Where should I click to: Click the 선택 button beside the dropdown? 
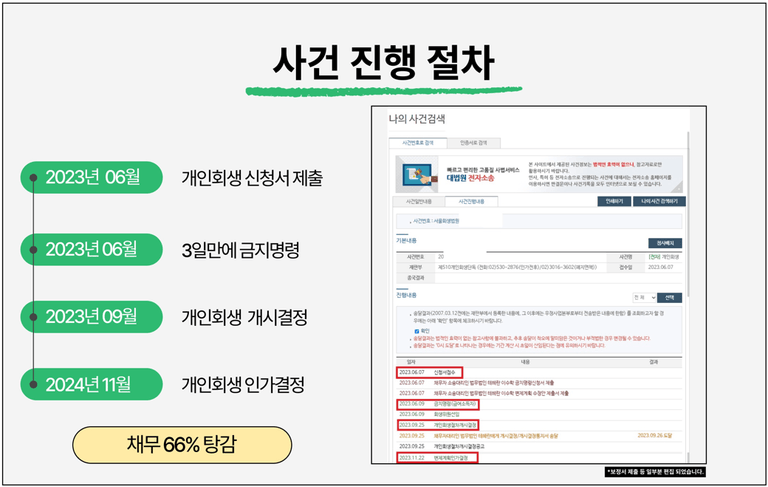671,297
